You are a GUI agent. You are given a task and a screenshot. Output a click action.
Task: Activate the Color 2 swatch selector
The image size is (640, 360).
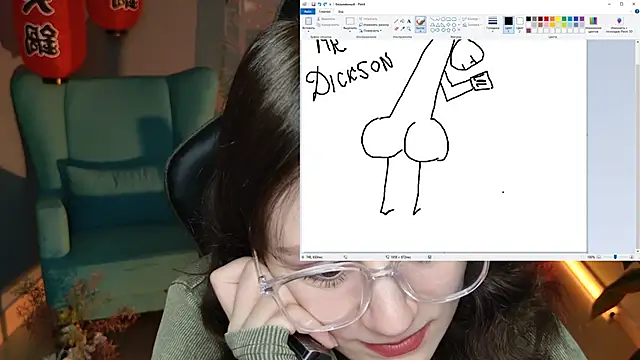(520, 24)
